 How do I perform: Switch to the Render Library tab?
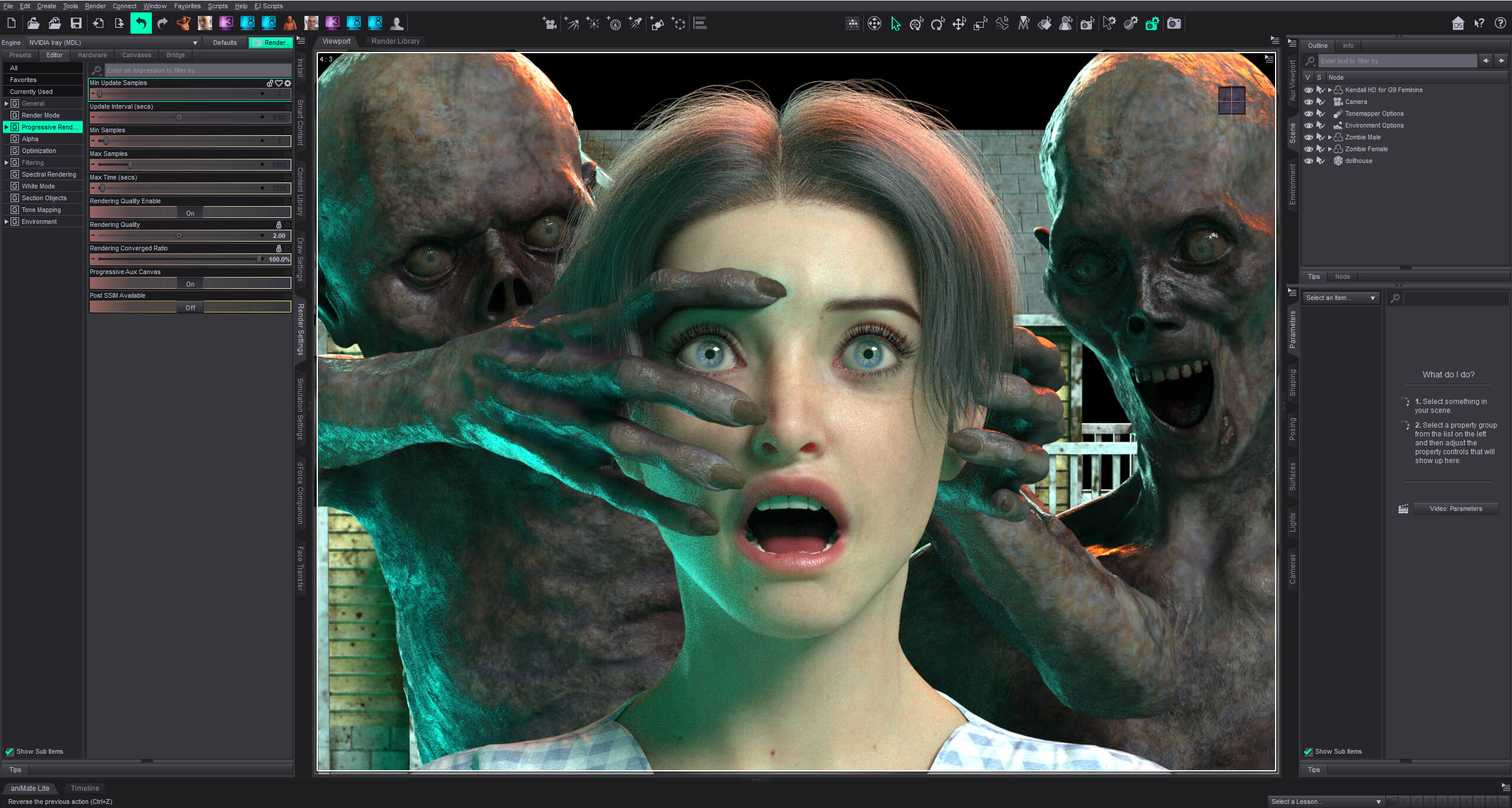click(x=395, y=41)
